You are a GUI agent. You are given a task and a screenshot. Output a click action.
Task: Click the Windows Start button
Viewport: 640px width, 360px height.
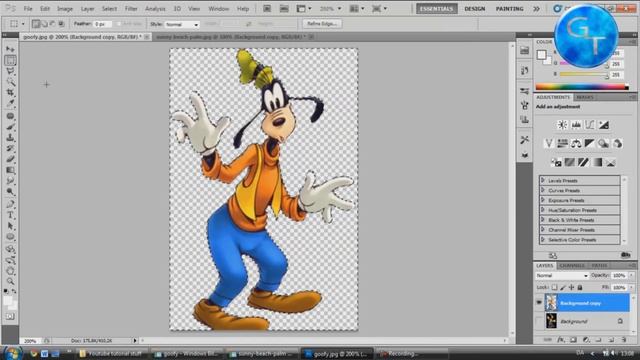coord(13,353)
